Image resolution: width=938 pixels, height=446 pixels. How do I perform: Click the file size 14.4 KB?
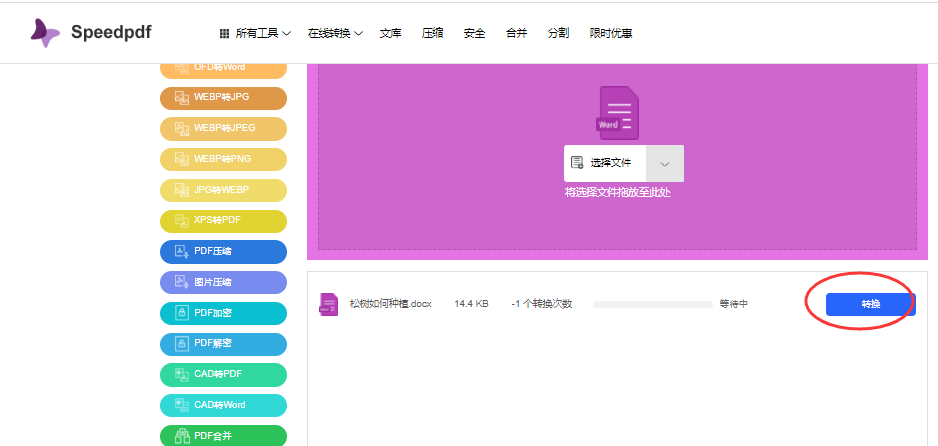471,304
